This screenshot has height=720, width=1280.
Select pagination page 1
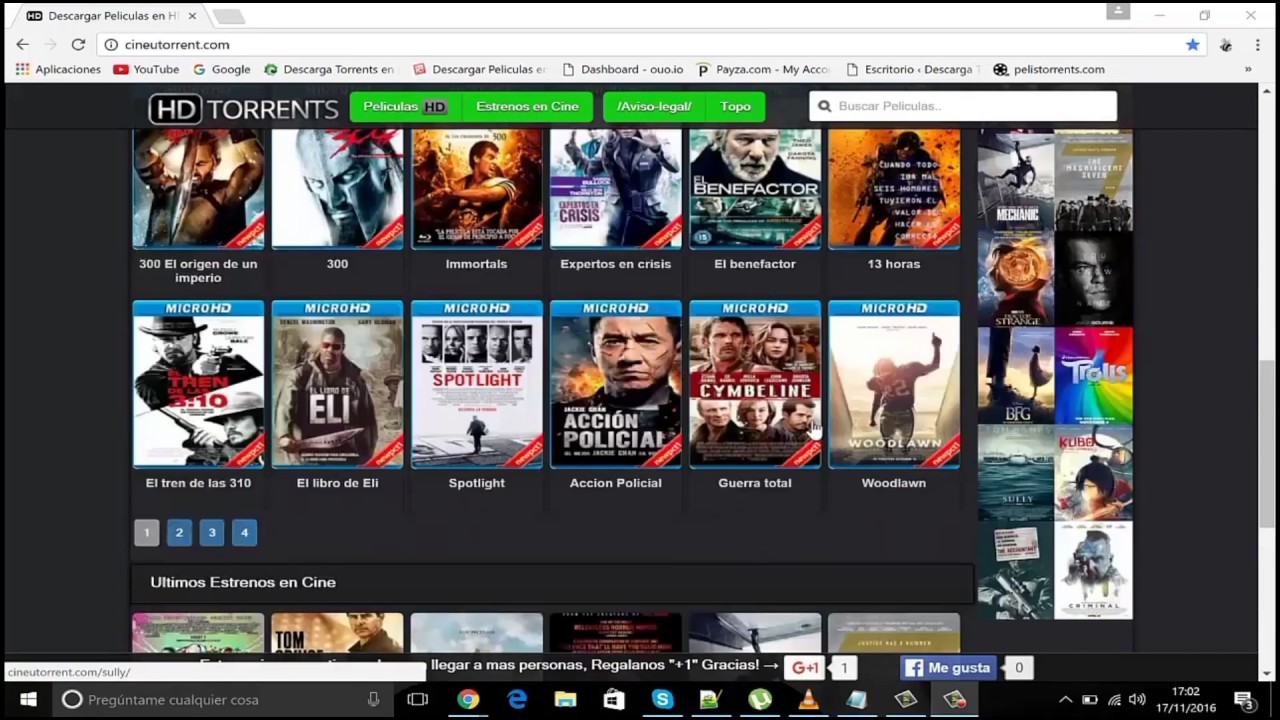146,533
